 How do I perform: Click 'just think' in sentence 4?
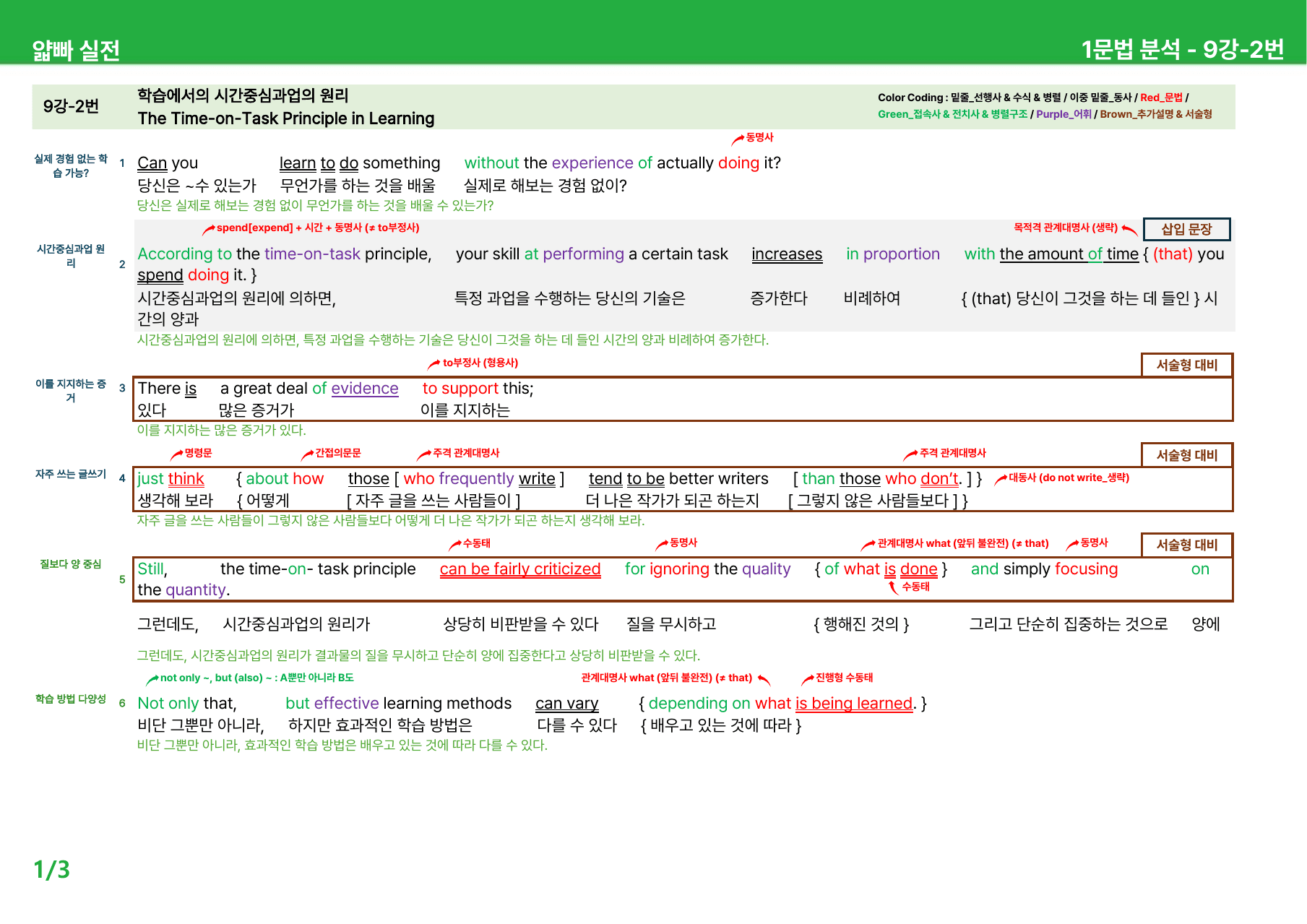point(171,479)
